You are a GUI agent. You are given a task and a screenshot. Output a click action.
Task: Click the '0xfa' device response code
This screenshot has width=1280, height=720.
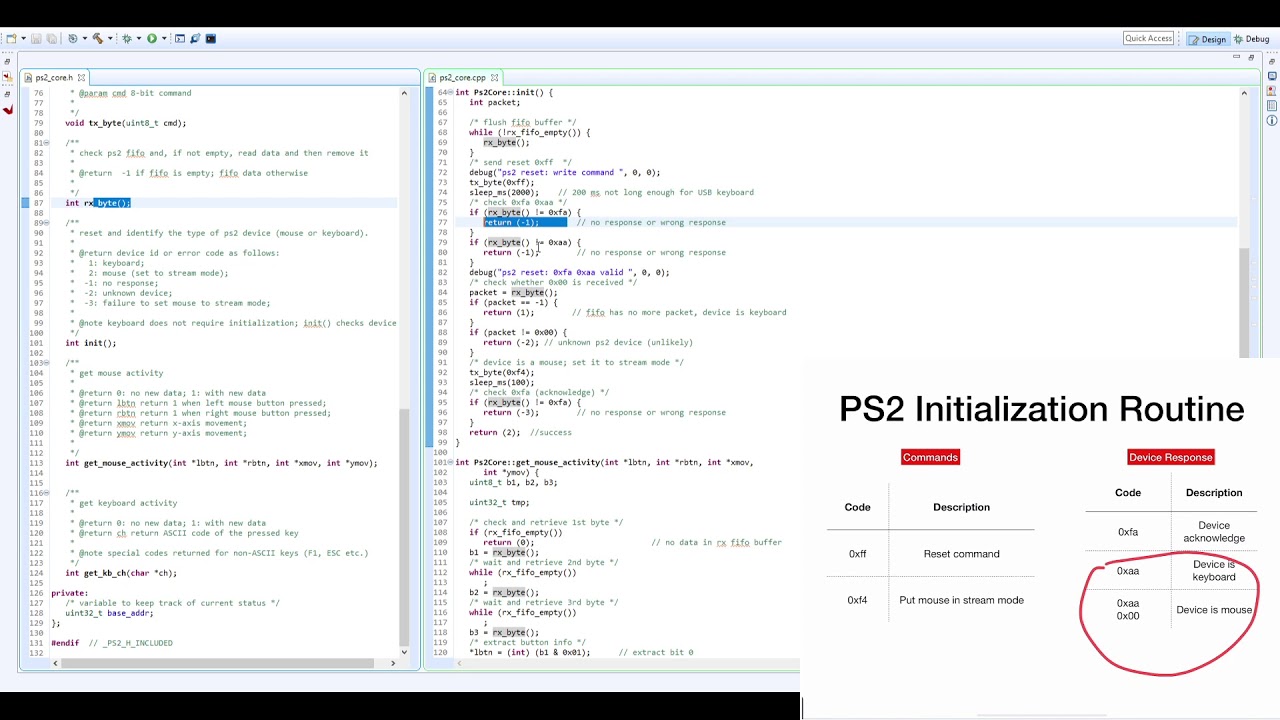[1127, 532]
